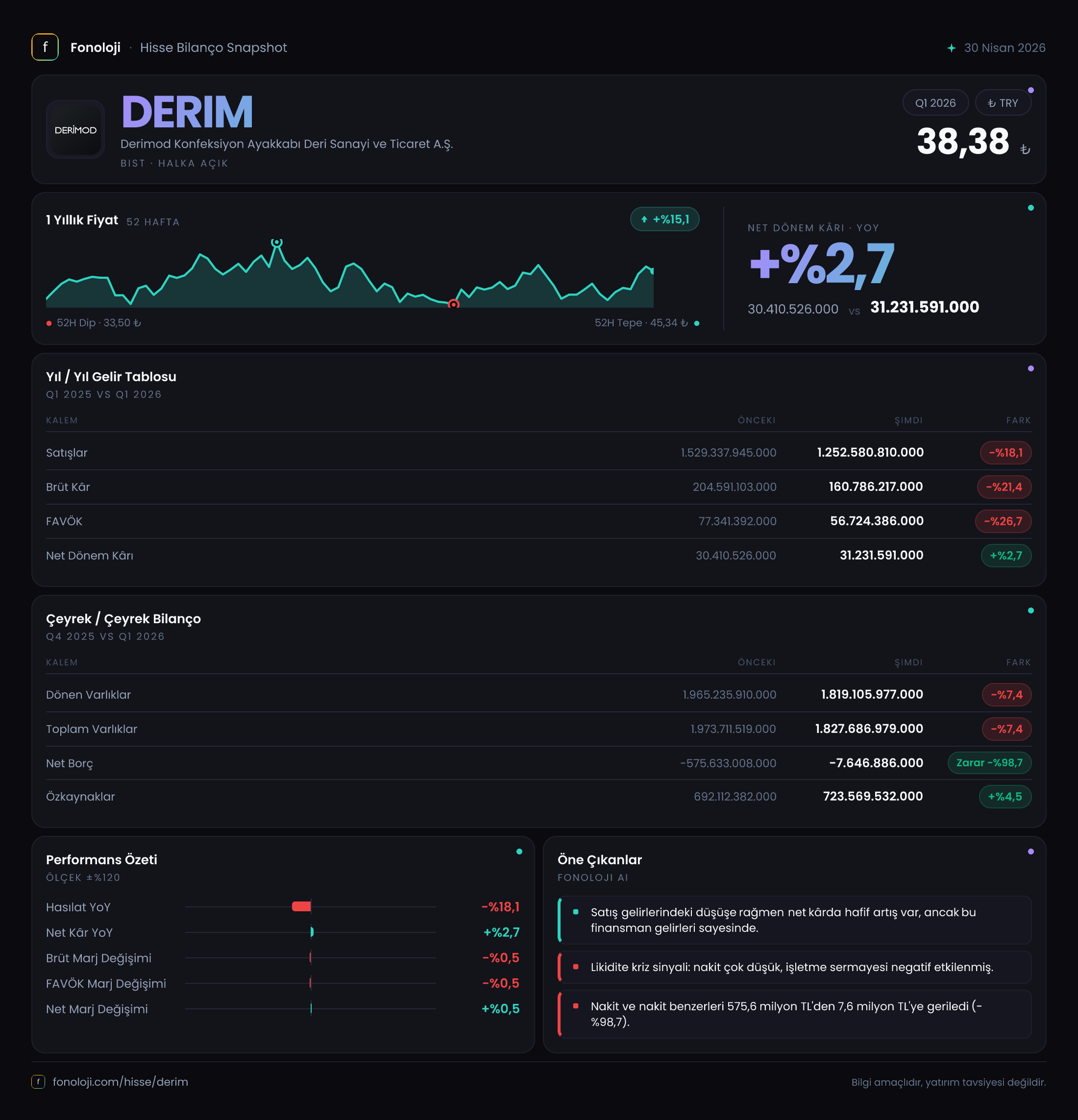
Task: Click the Net Dönem Kârı +%2,7 badge
Action: [1006, 556]
